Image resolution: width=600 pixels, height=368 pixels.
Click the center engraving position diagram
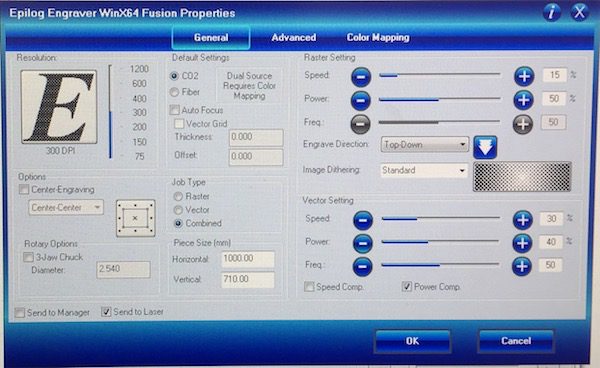(x=135, y=218)
